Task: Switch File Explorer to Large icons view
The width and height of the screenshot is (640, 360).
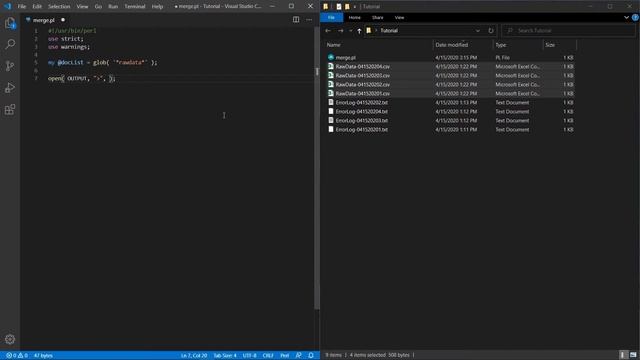Action: [633, 355]
